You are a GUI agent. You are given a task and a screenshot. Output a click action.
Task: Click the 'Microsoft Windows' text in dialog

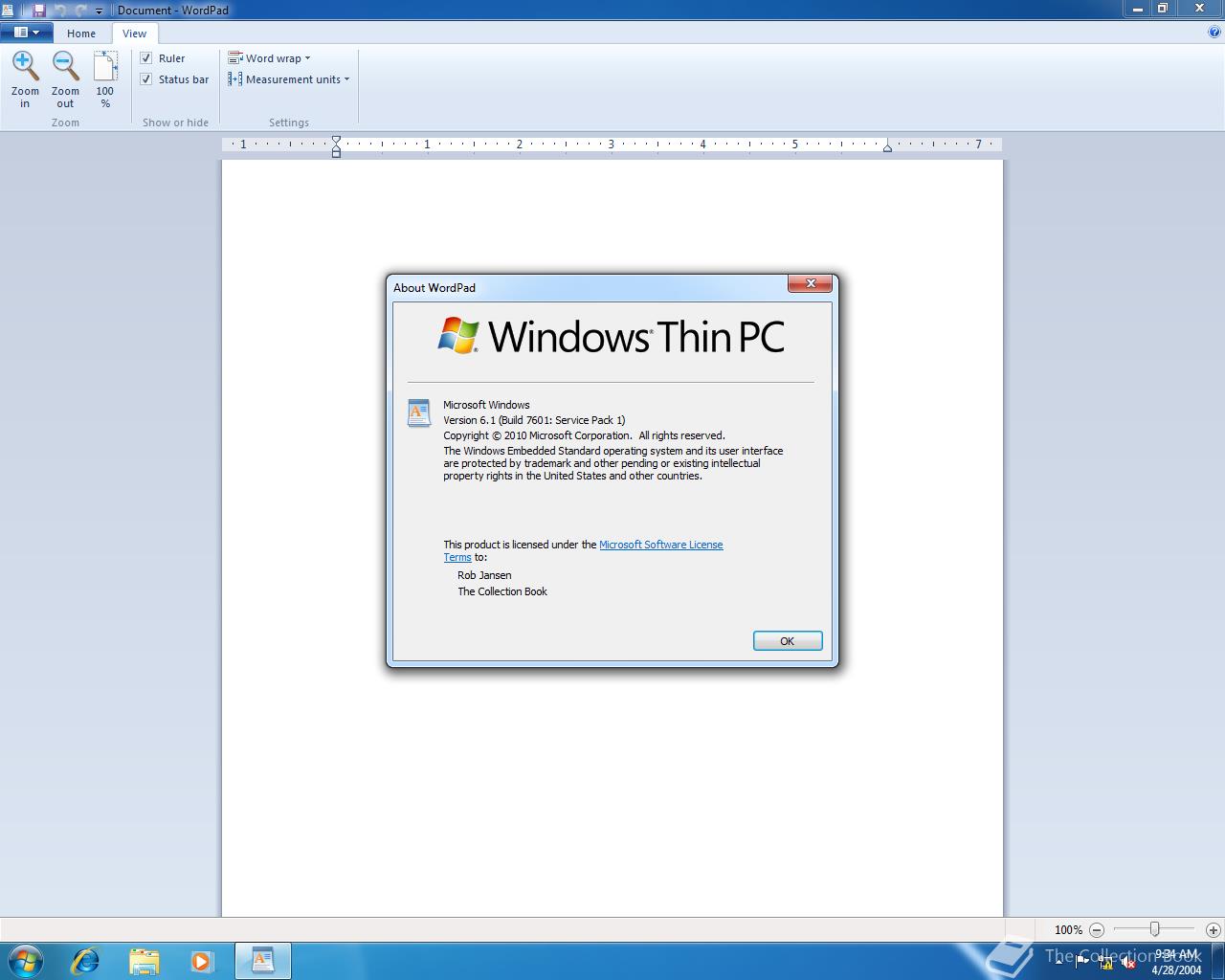(x=486, y=405)
